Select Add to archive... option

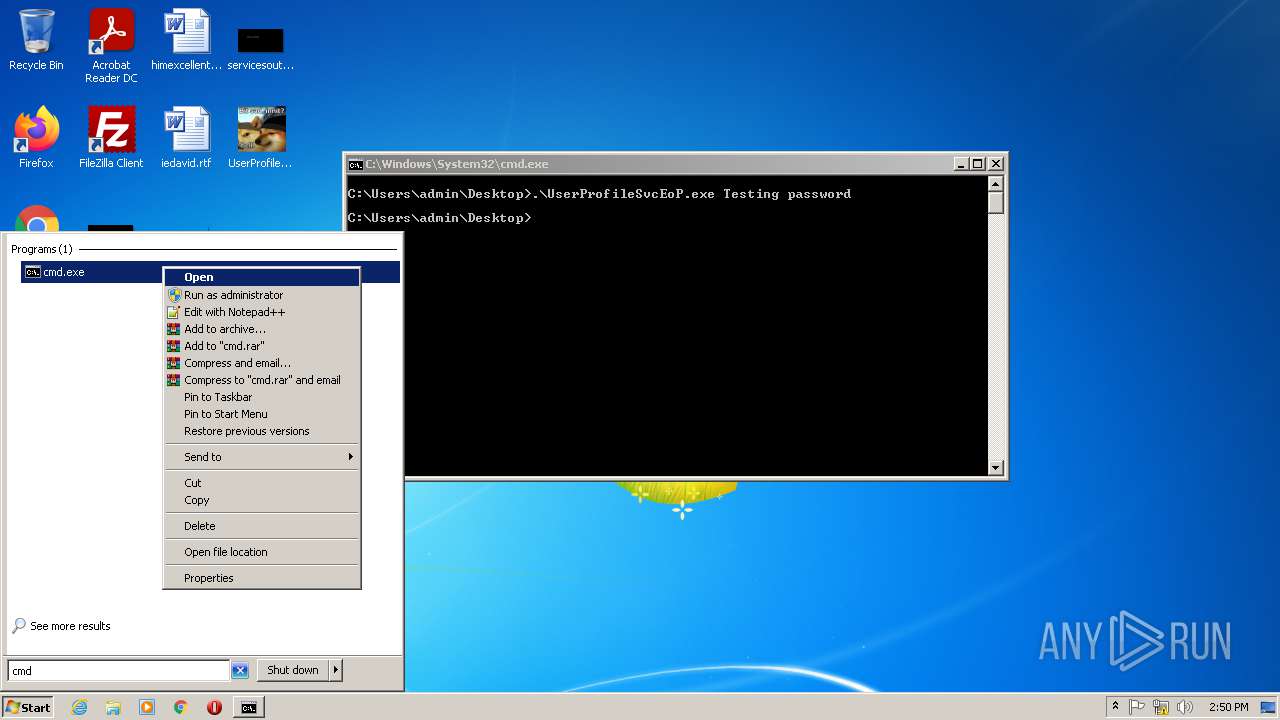262,329
